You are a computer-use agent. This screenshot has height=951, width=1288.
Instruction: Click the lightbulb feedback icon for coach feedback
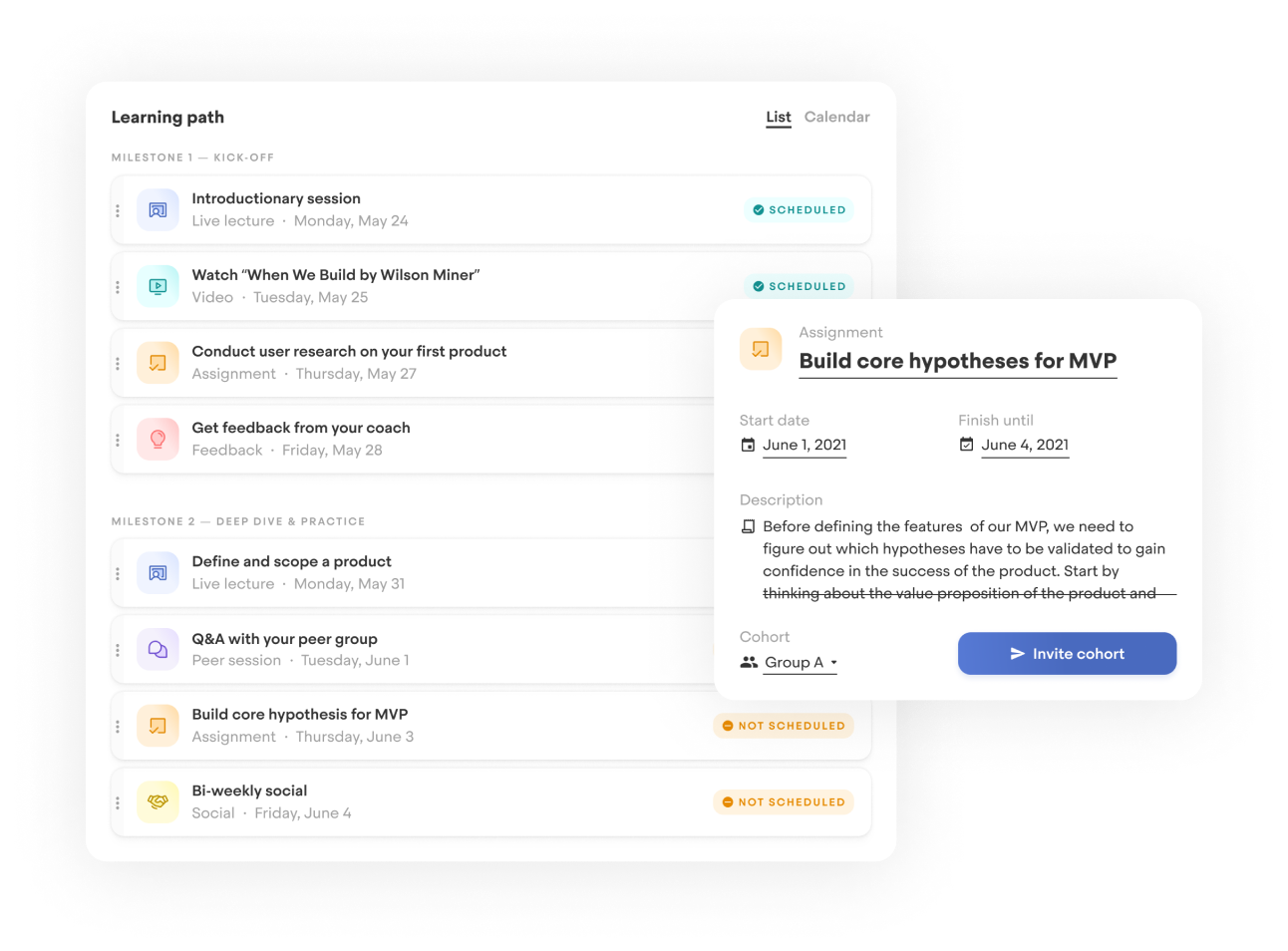pyautogui.click(x=158, y=439)
